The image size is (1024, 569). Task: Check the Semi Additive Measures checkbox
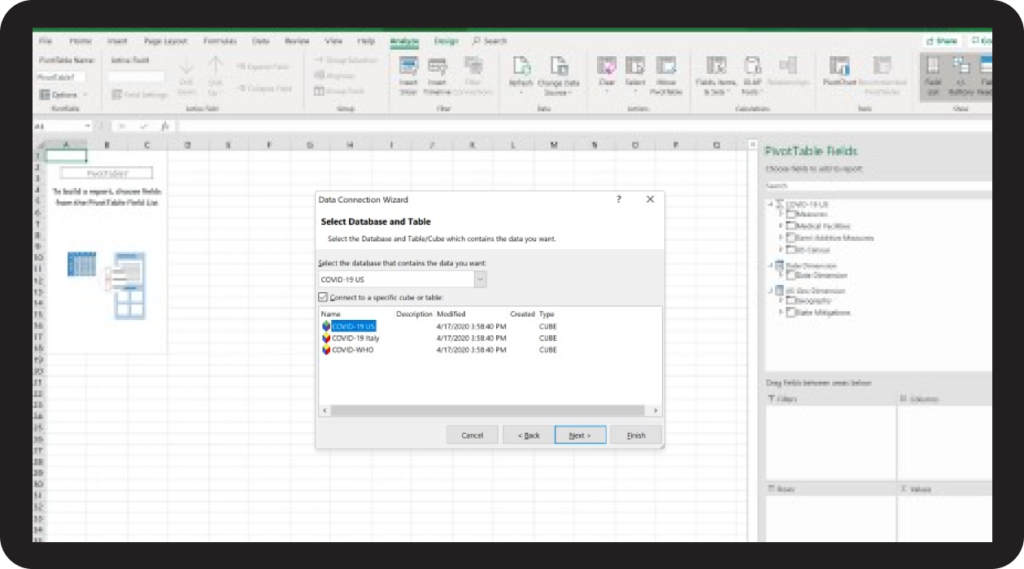[x=791, y=238]
